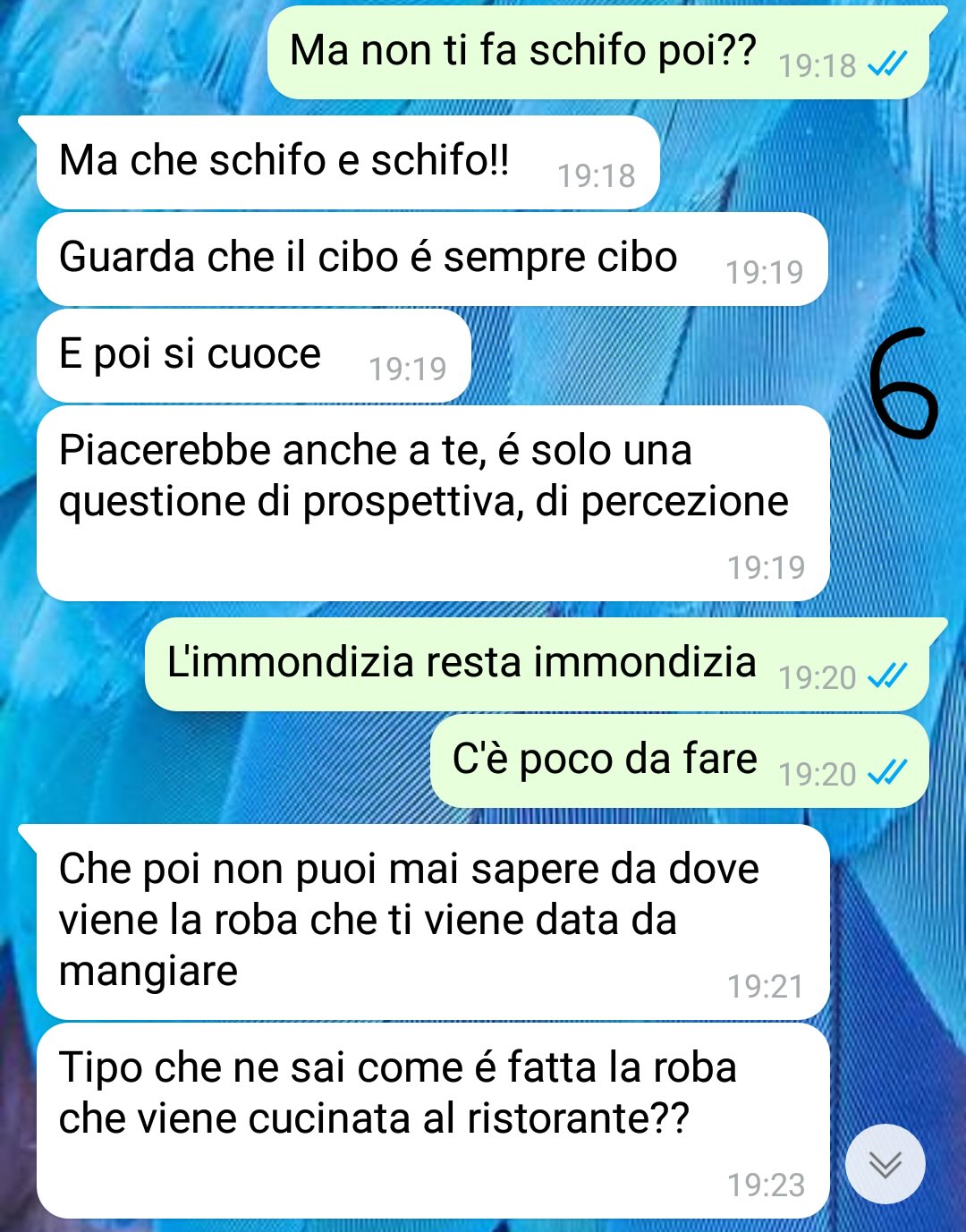
Task: Tap the message starting 'Tipo che ne sai come'
Action: [433, 1120]
